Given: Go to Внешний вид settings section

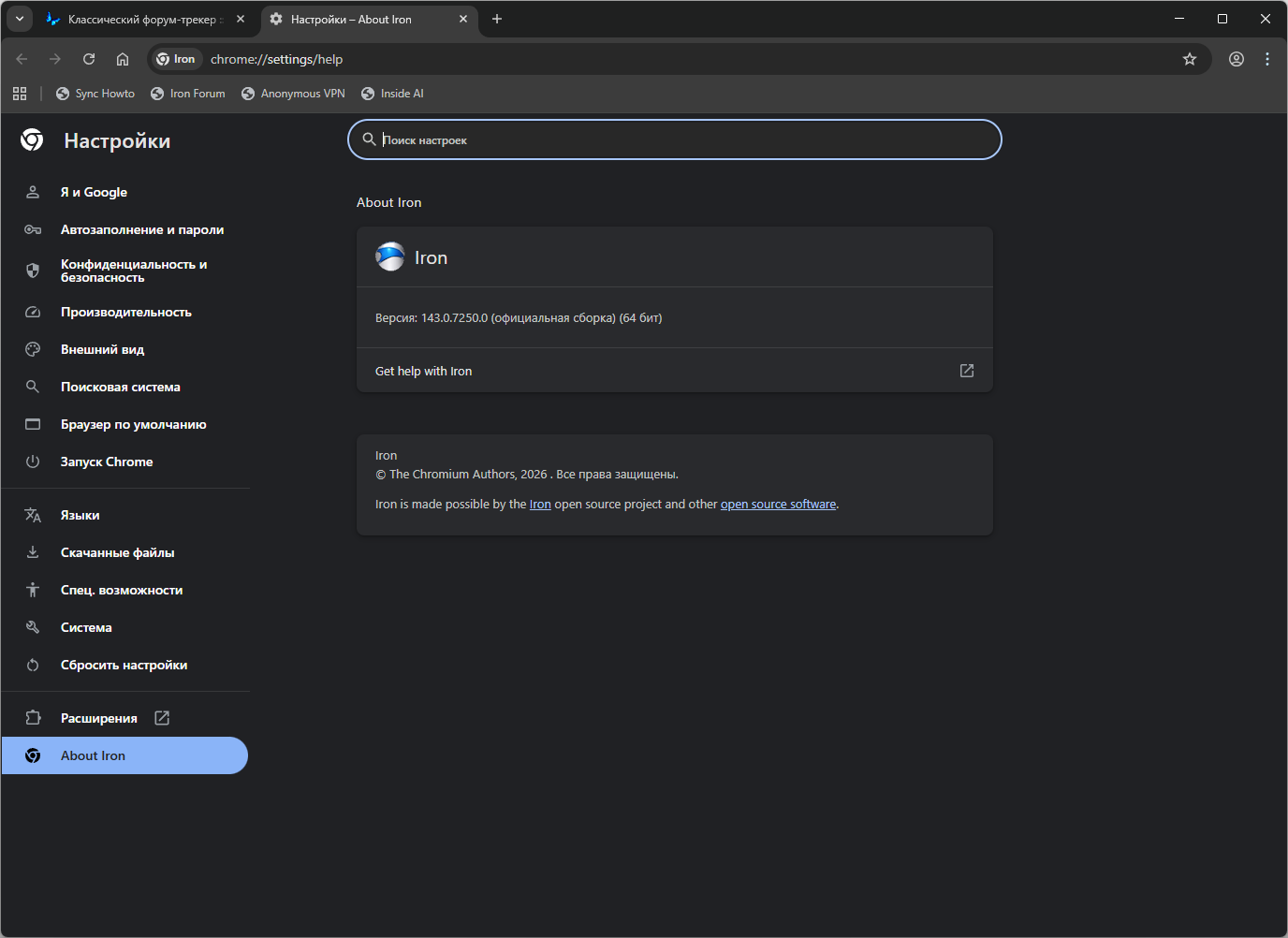Looking at the screenshot, I should pos(102,349).
